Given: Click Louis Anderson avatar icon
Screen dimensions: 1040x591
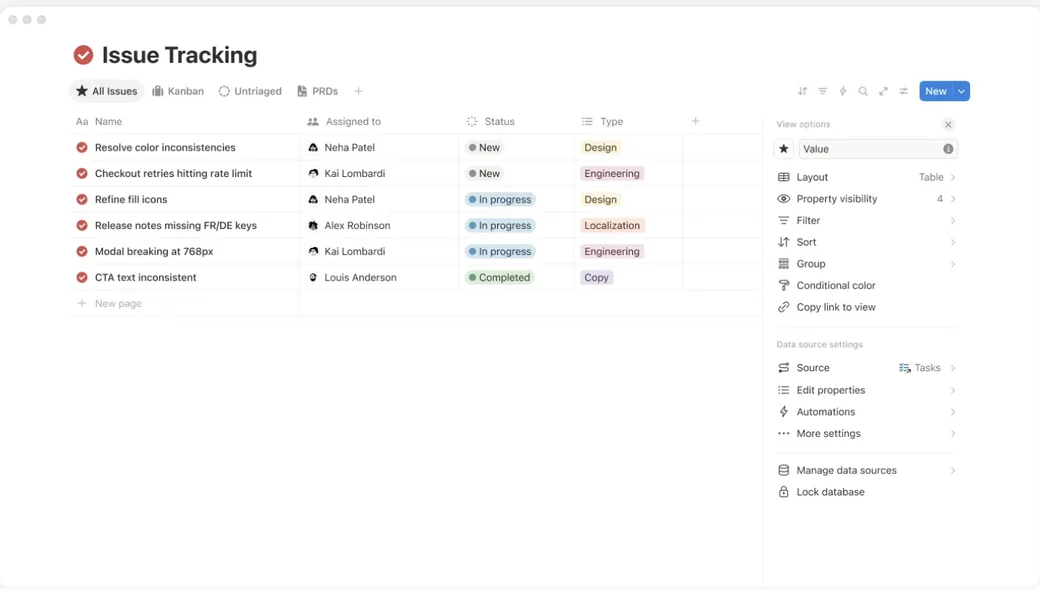Looking at the screenshot, I should point(313,277).
